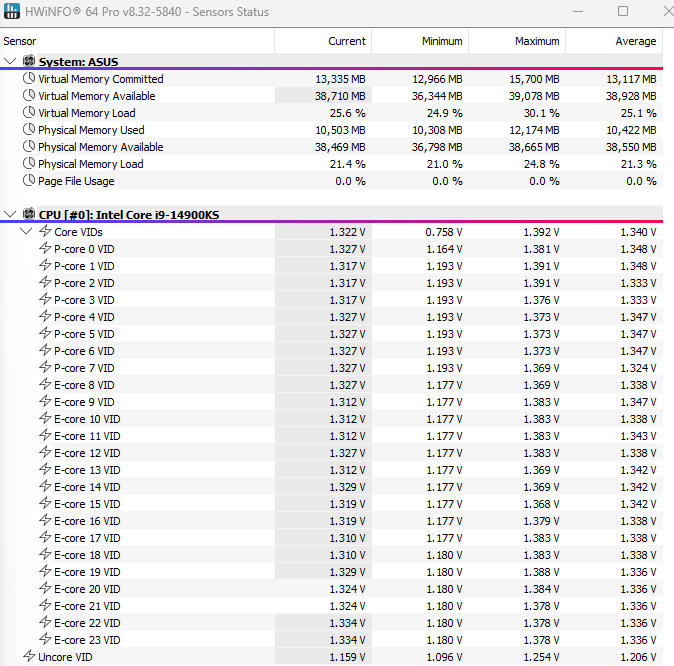The image size is (674, 666).
Task: Select the E-core 23 VID row label
Action: coord(87,640)
